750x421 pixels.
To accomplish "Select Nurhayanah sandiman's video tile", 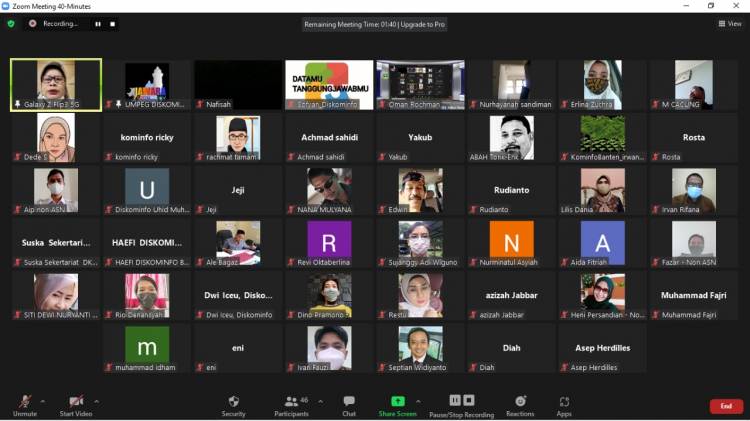I will click(511, 85).
